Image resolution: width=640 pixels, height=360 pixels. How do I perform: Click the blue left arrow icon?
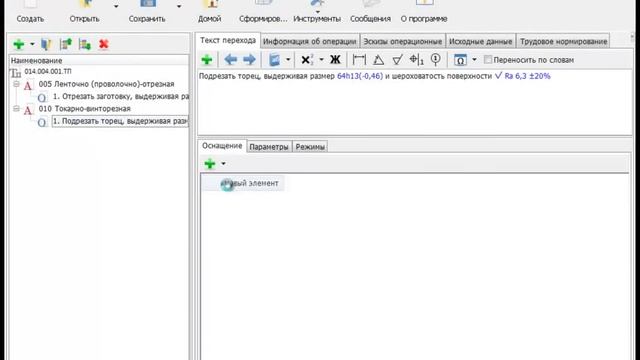click(x=231, y=60)
